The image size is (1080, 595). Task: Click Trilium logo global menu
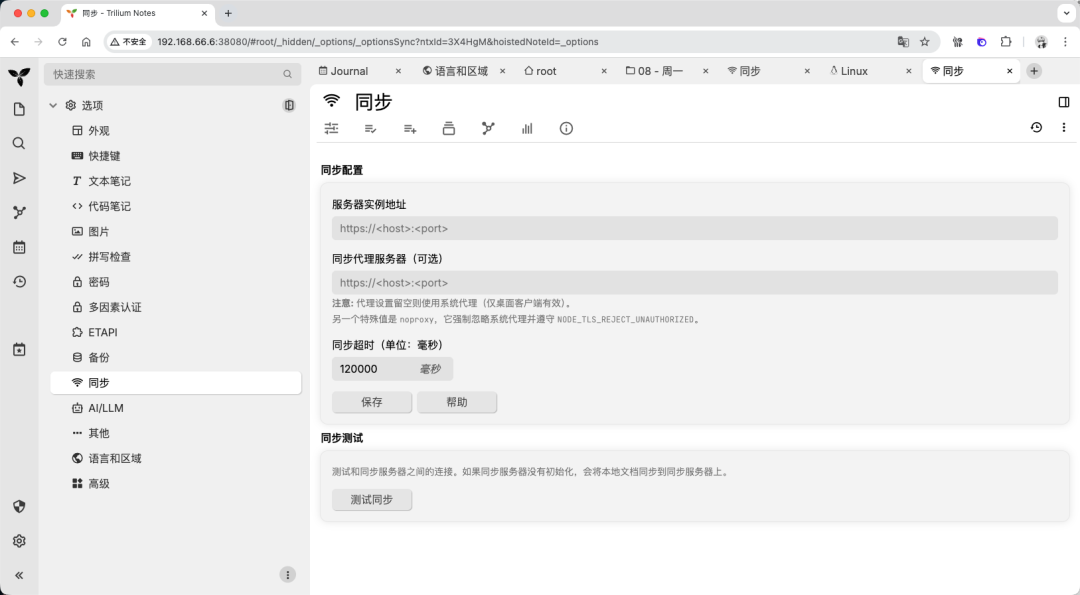tap(19, 76)
